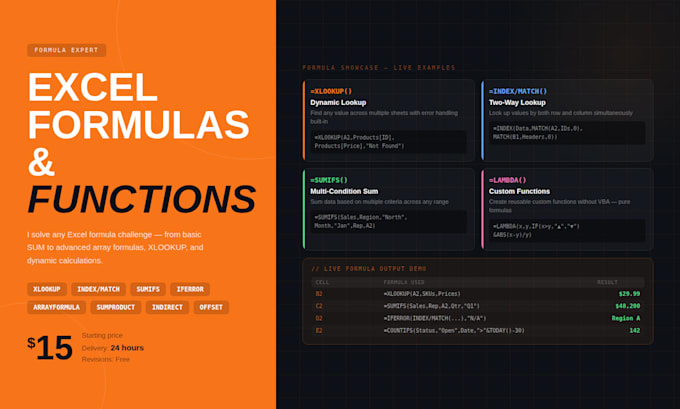The image size is (680, 409).
Task: Click the RESULT column header
Action: click(x=607, y=282)
